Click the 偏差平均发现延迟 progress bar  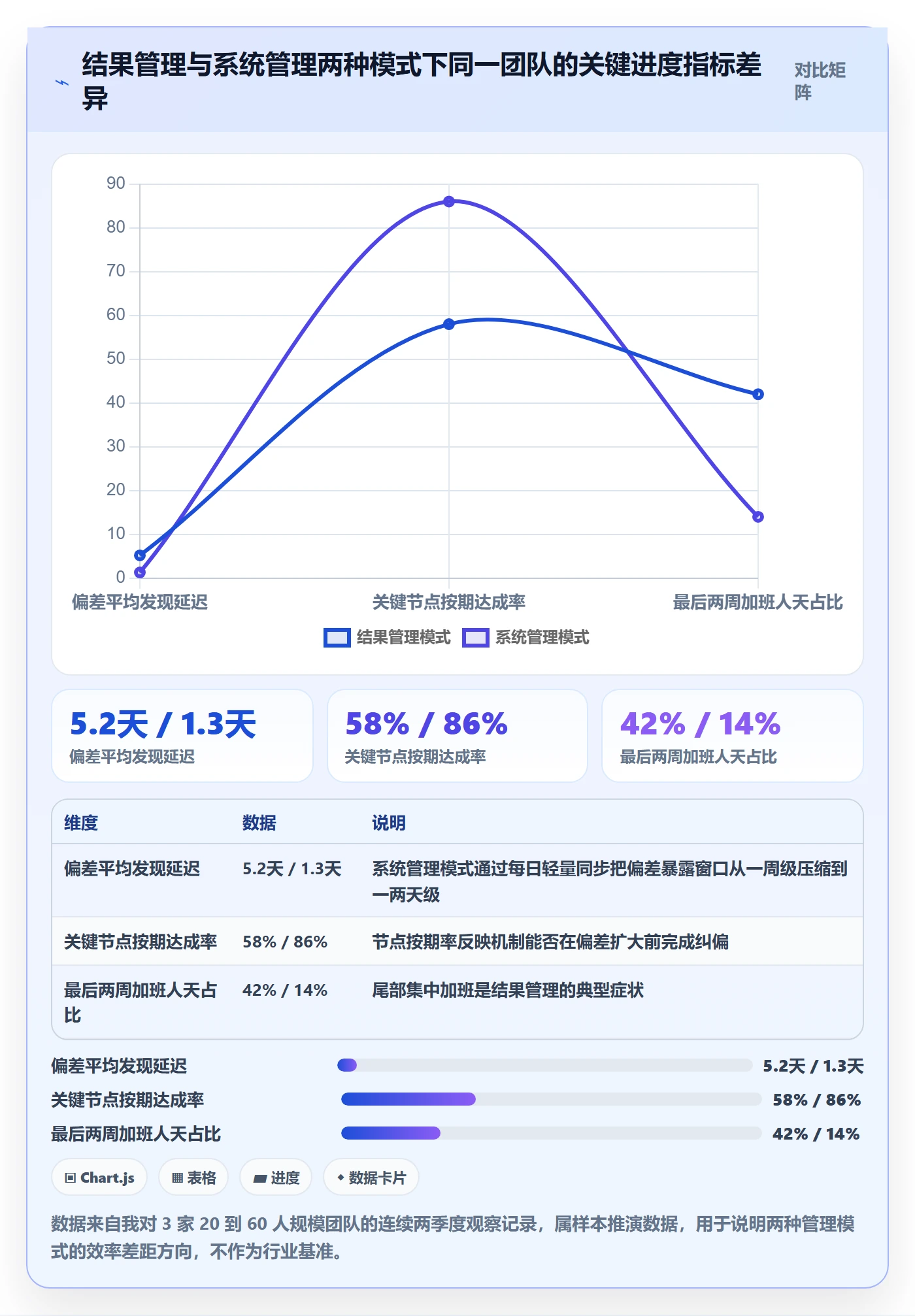coord(544,1065)
